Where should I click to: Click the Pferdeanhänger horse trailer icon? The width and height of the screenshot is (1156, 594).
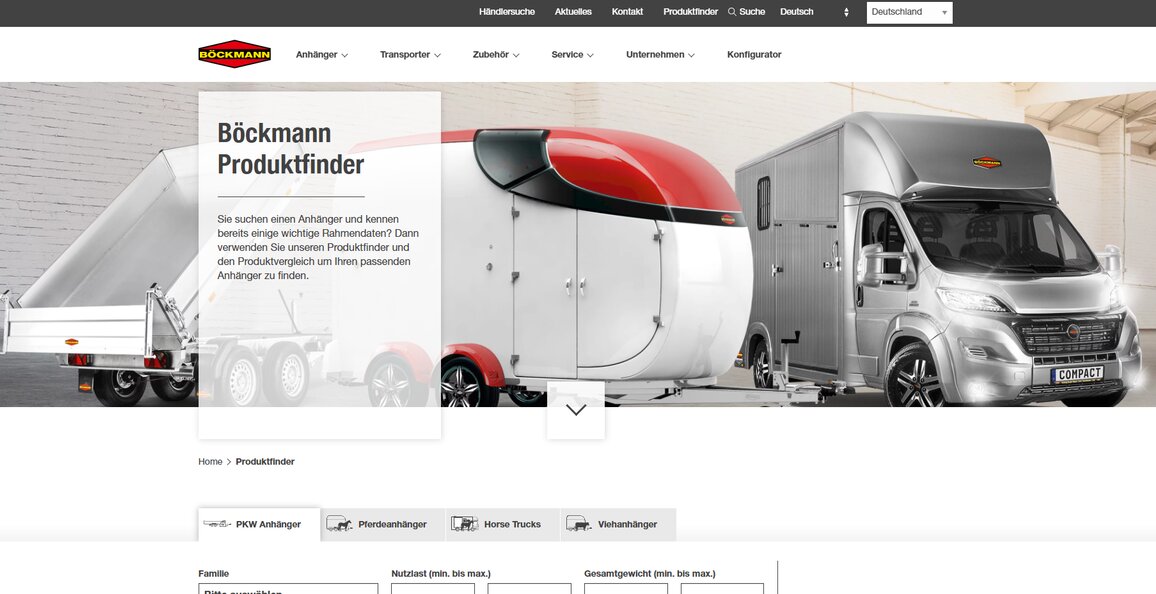coord(341,523)
